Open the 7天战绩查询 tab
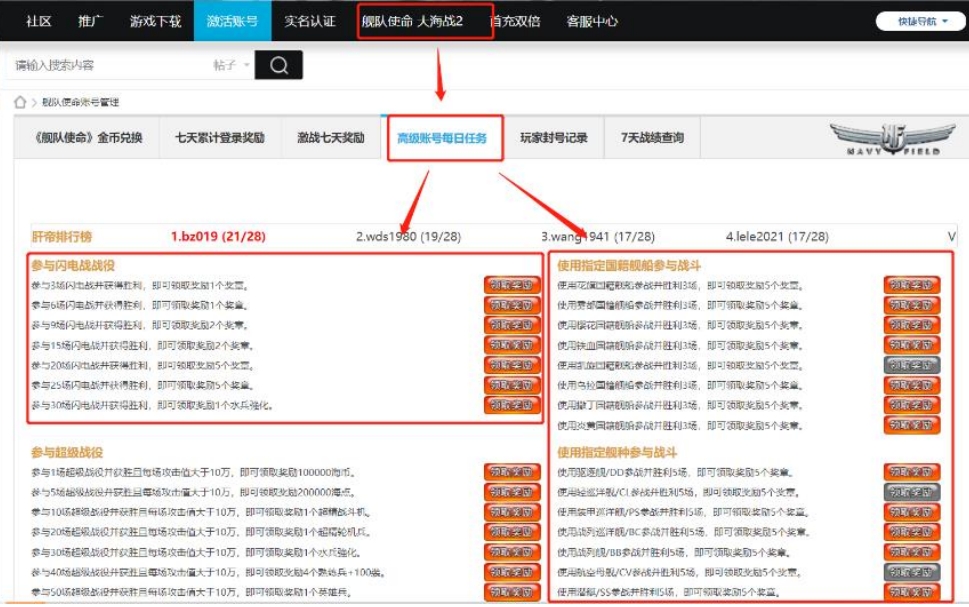The image size is (969, 607). (652, 138)
